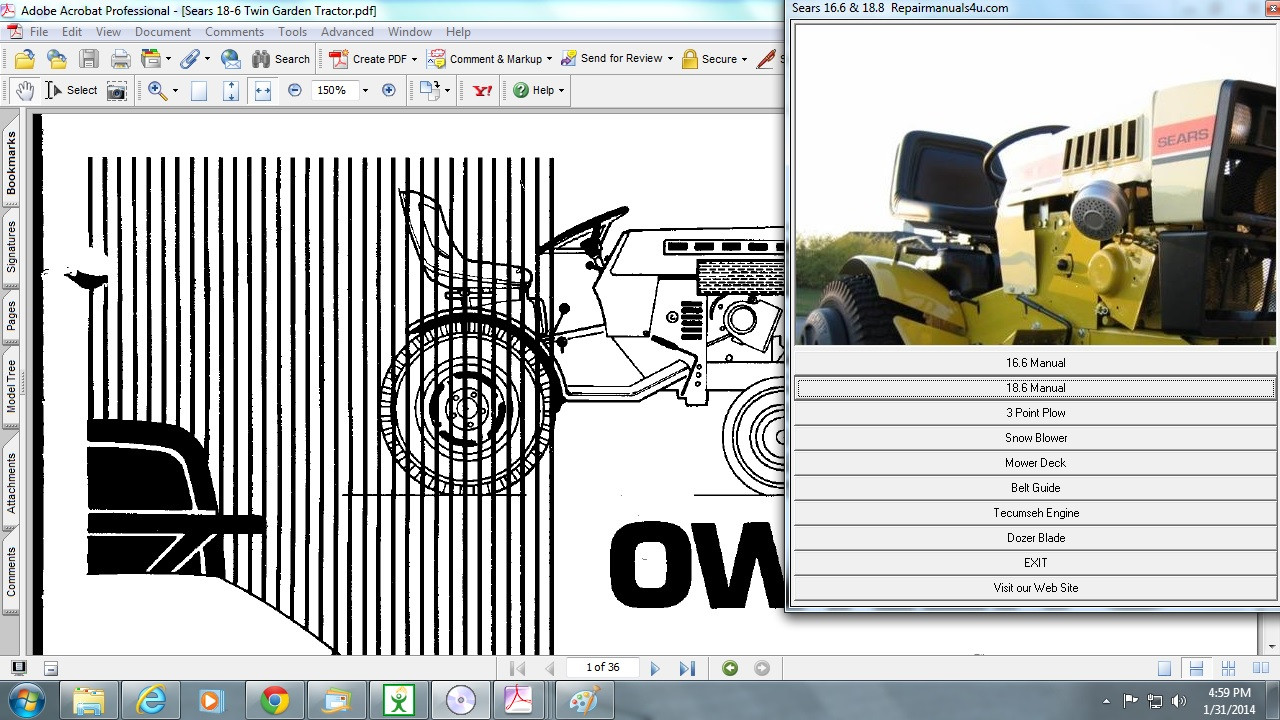1280x720 pixels.
Task: Toggle the Continuous Facing layout
Action: (x=1228, y=668)
